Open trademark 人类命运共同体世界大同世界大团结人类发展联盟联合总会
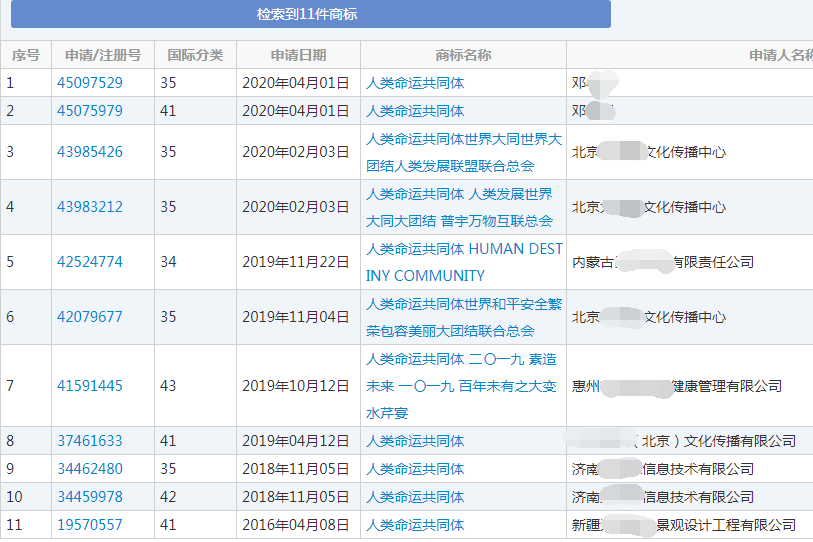This screenshot has width=813, height=542. point(464,152)
